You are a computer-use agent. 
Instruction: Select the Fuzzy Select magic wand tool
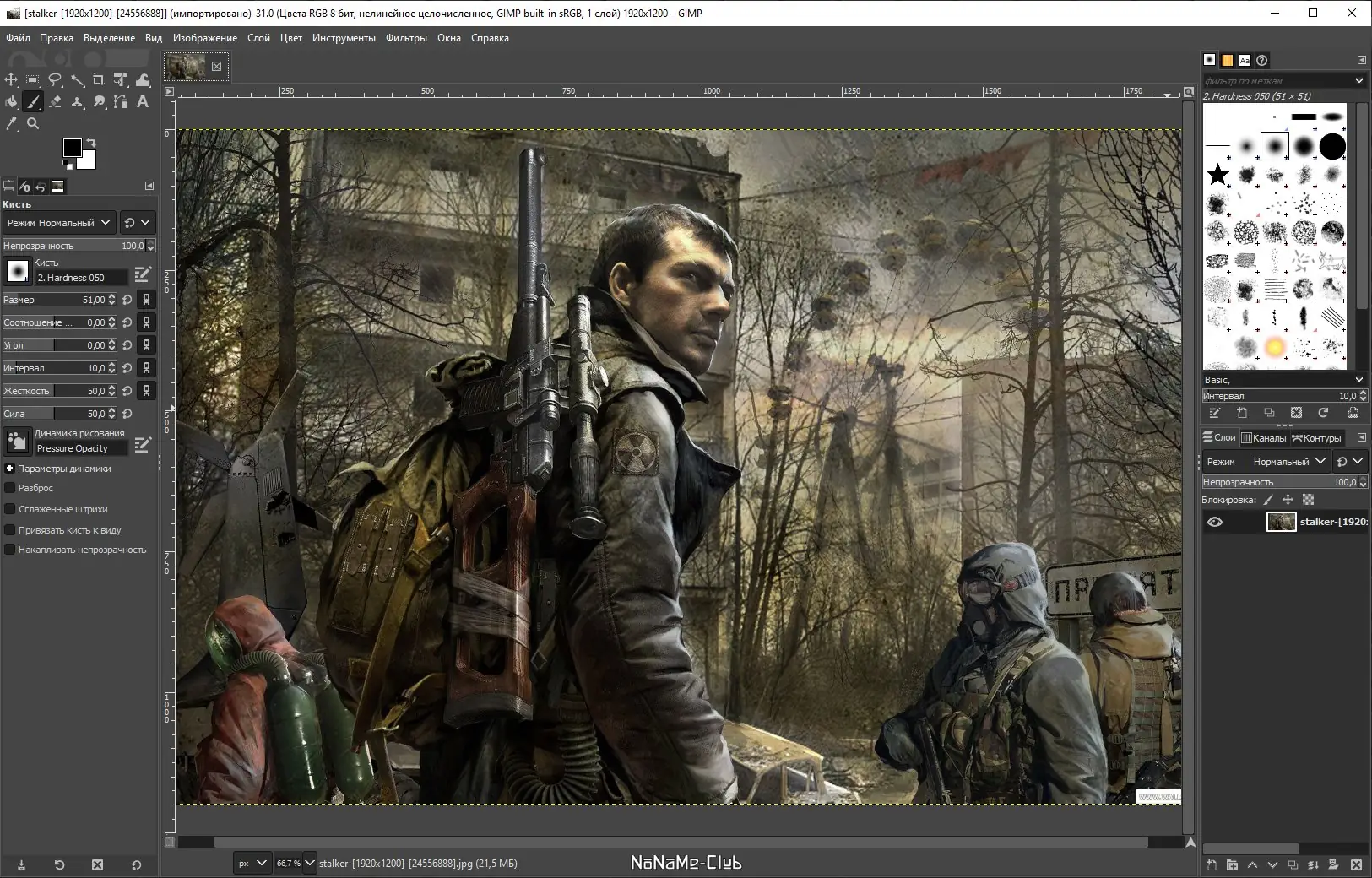(77, 80)
